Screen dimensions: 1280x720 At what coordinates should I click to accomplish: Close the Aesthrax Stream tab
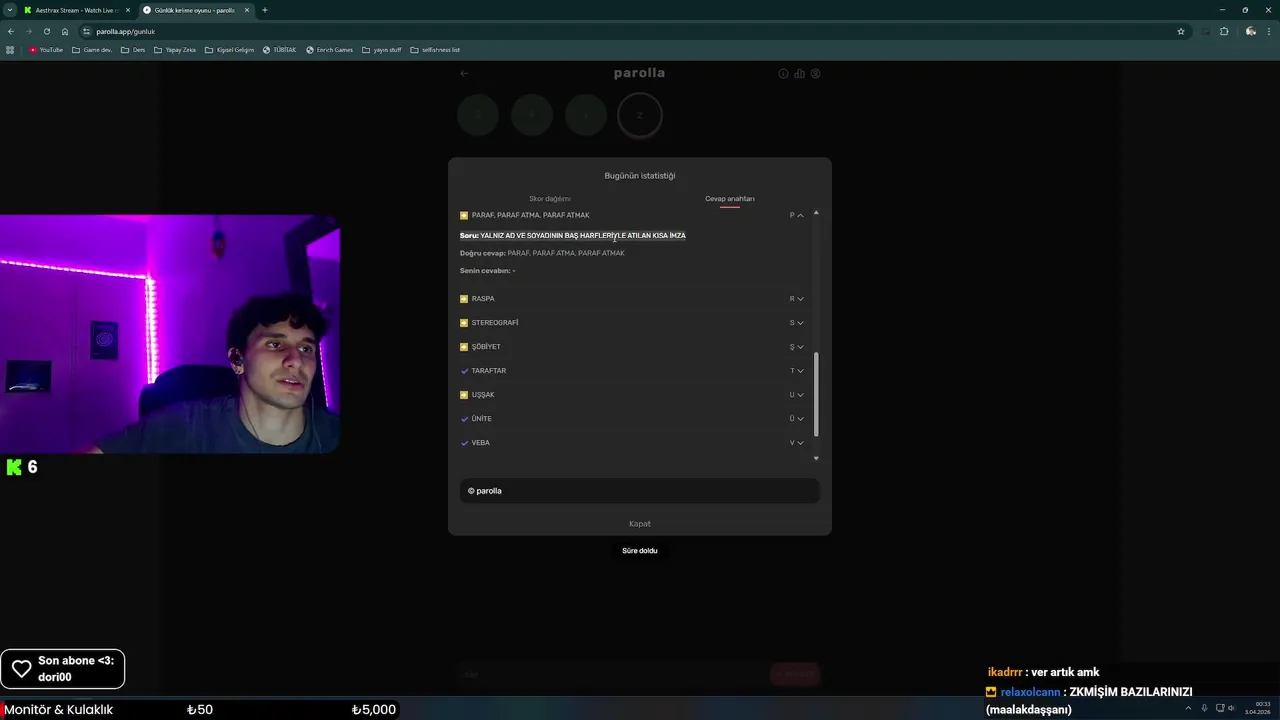(x=128, y=10)
